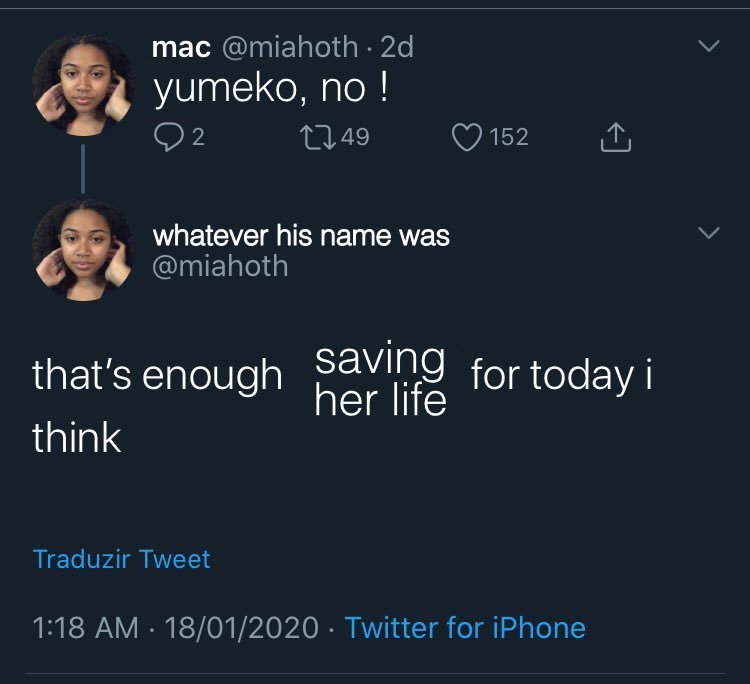Click the retweet count "49"
The image size is (750, 684).
(355, 137)
